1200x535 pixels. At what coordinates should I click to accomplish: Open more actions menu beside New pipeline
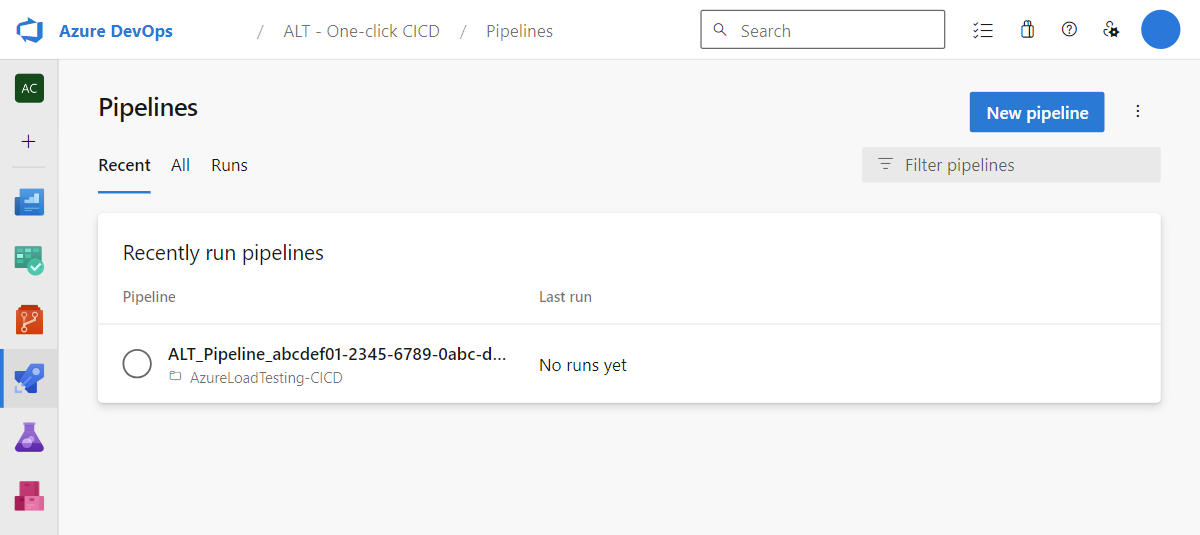coord(1137,112)
